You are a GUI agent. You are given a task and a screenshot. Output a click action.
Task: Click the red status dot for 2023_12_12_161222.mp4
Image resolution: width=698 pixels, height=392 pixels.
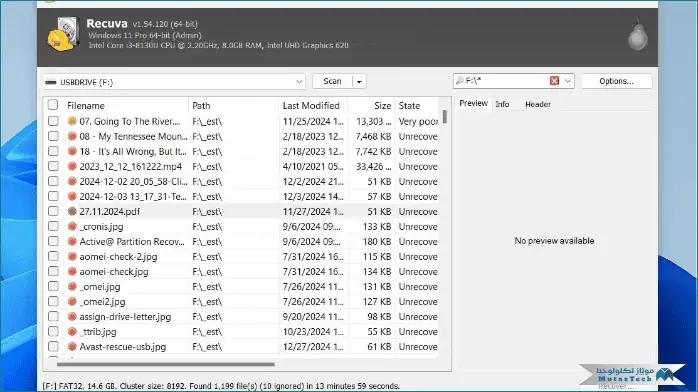(72, 166)
